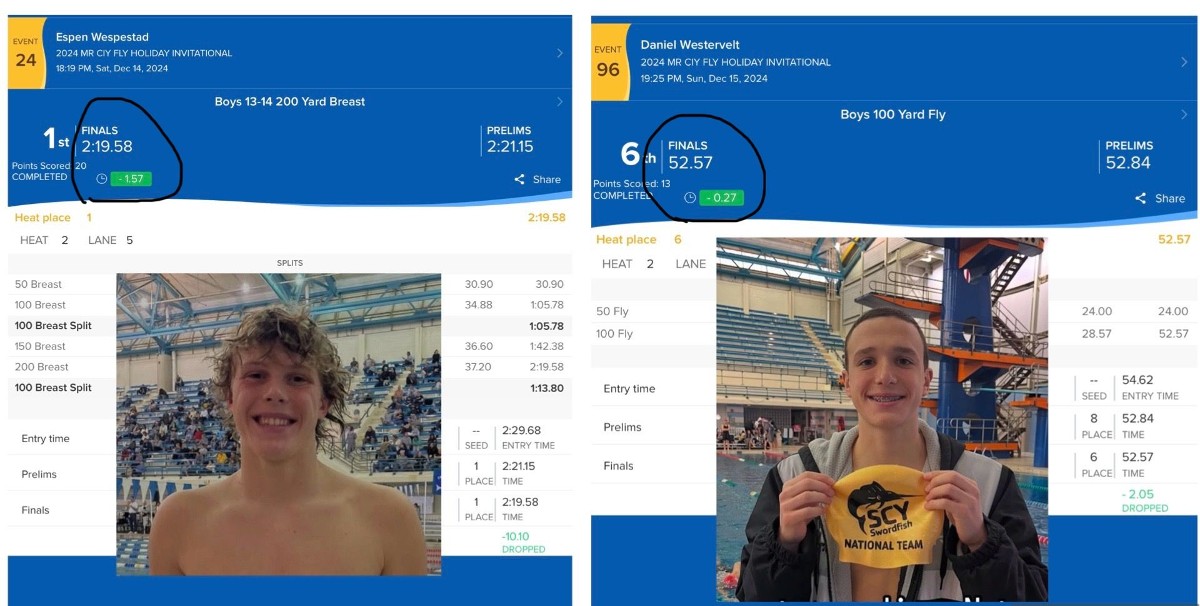Click the Prelims row on right card
Screen dimensions: 1200x606
tap(894, 427)
